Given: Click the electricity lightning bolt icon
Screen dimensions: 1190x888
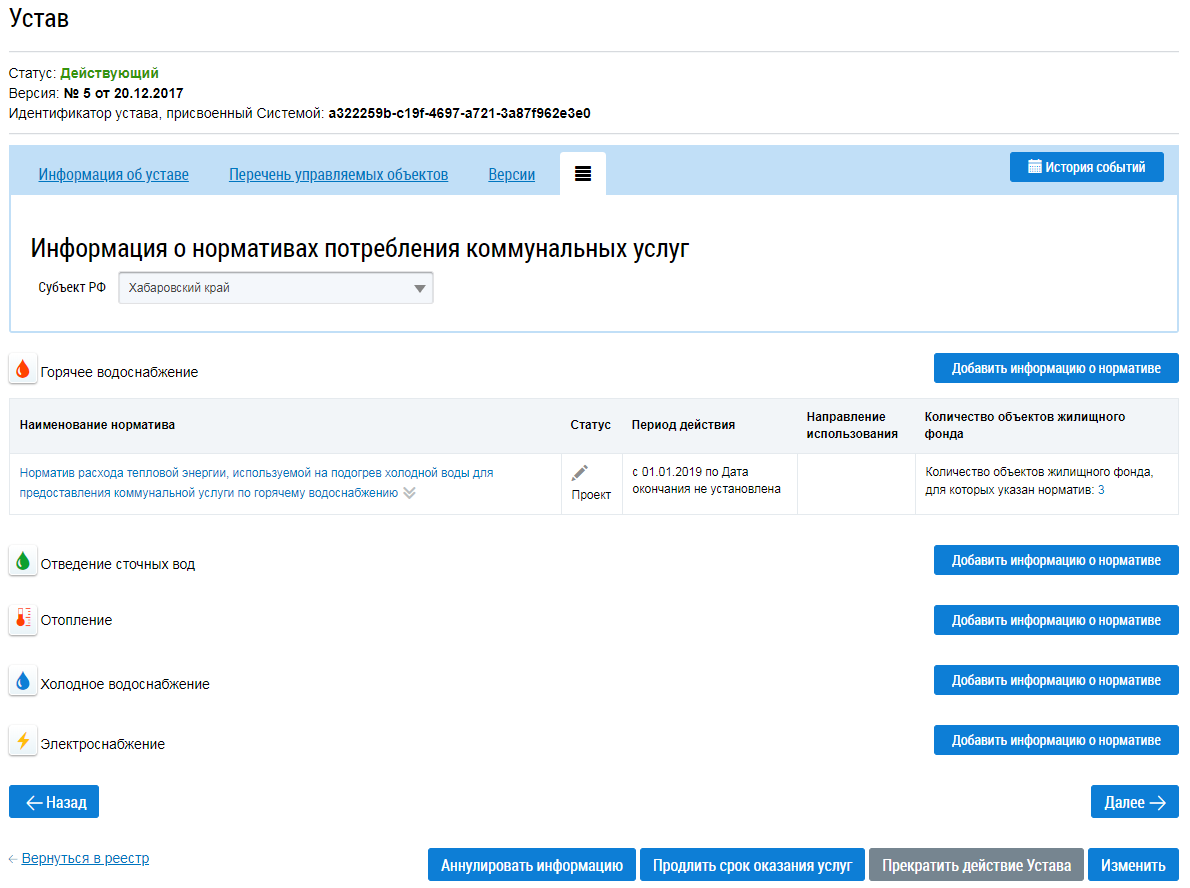Looking at the screenshot, I should click(23, 742).
